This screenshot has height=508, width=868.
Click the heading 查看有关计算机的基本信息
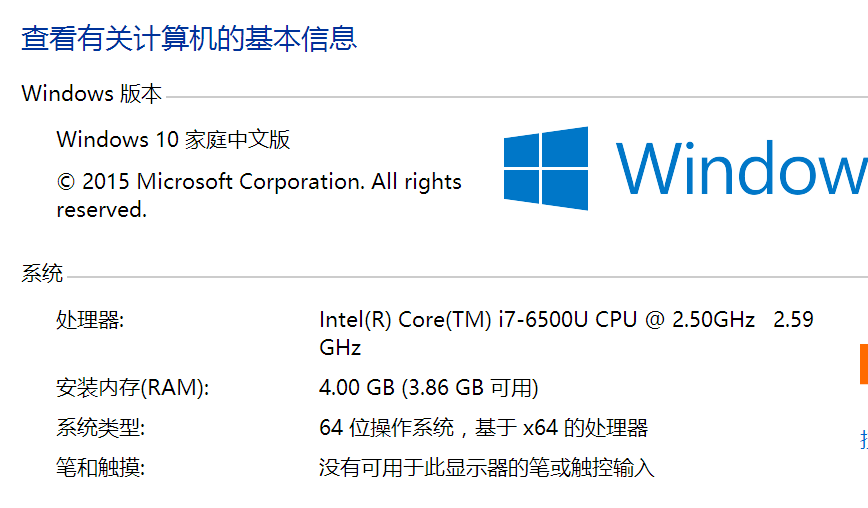(190, 39)
